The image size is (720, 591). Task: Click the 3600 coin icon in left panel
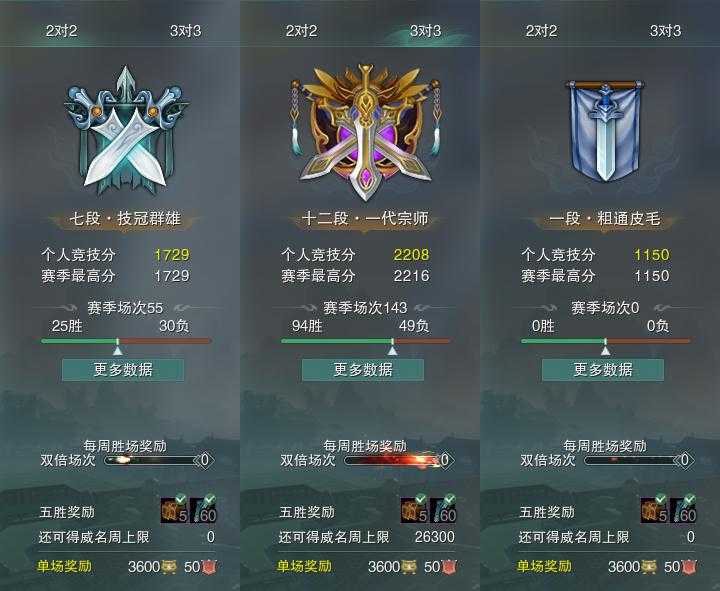tap(169, 567)
